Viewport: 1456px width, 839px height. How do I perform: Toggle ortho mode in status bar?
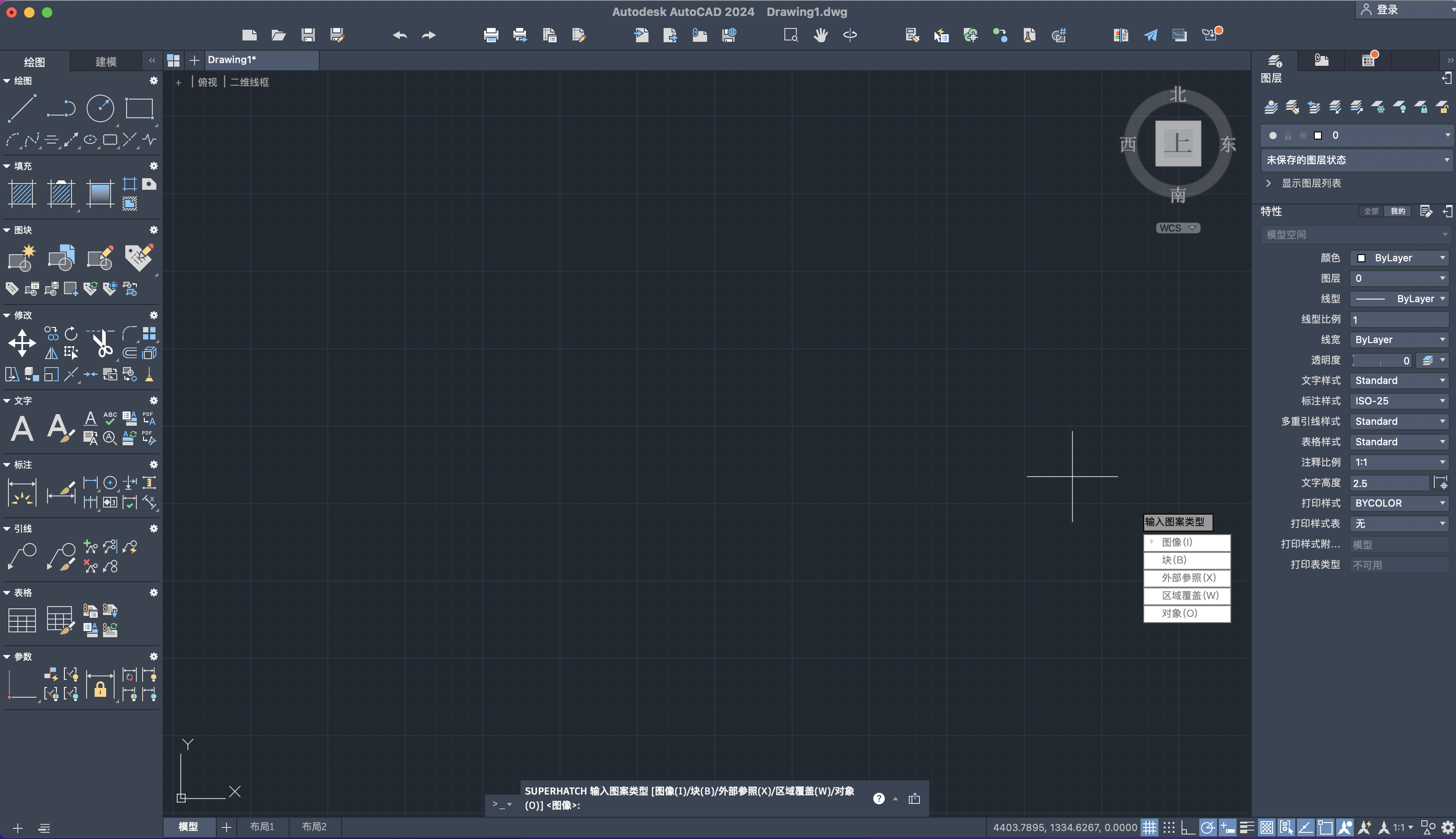(x=1188, y=828)
